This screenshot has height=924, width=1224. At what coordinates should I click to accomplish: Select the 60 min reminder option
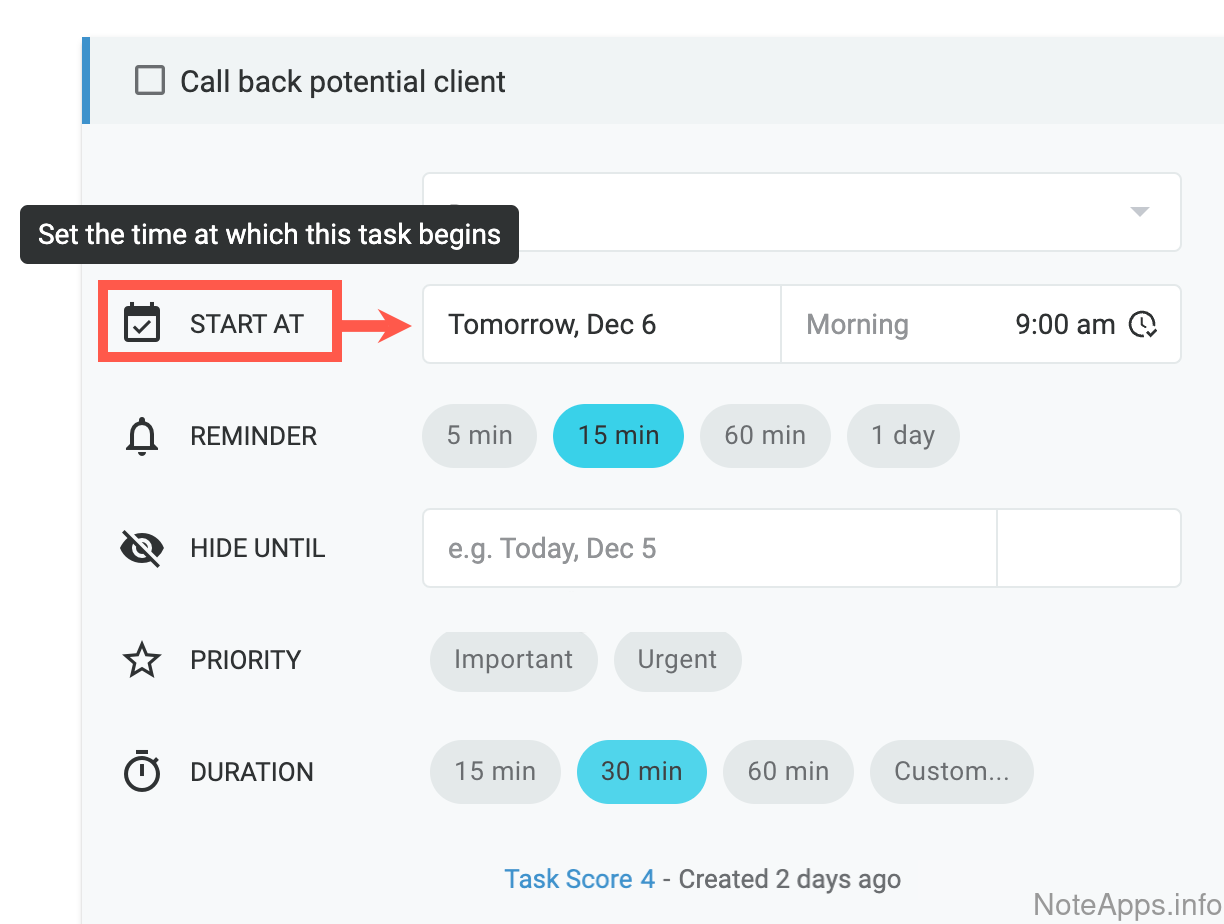tap(765, 436)
